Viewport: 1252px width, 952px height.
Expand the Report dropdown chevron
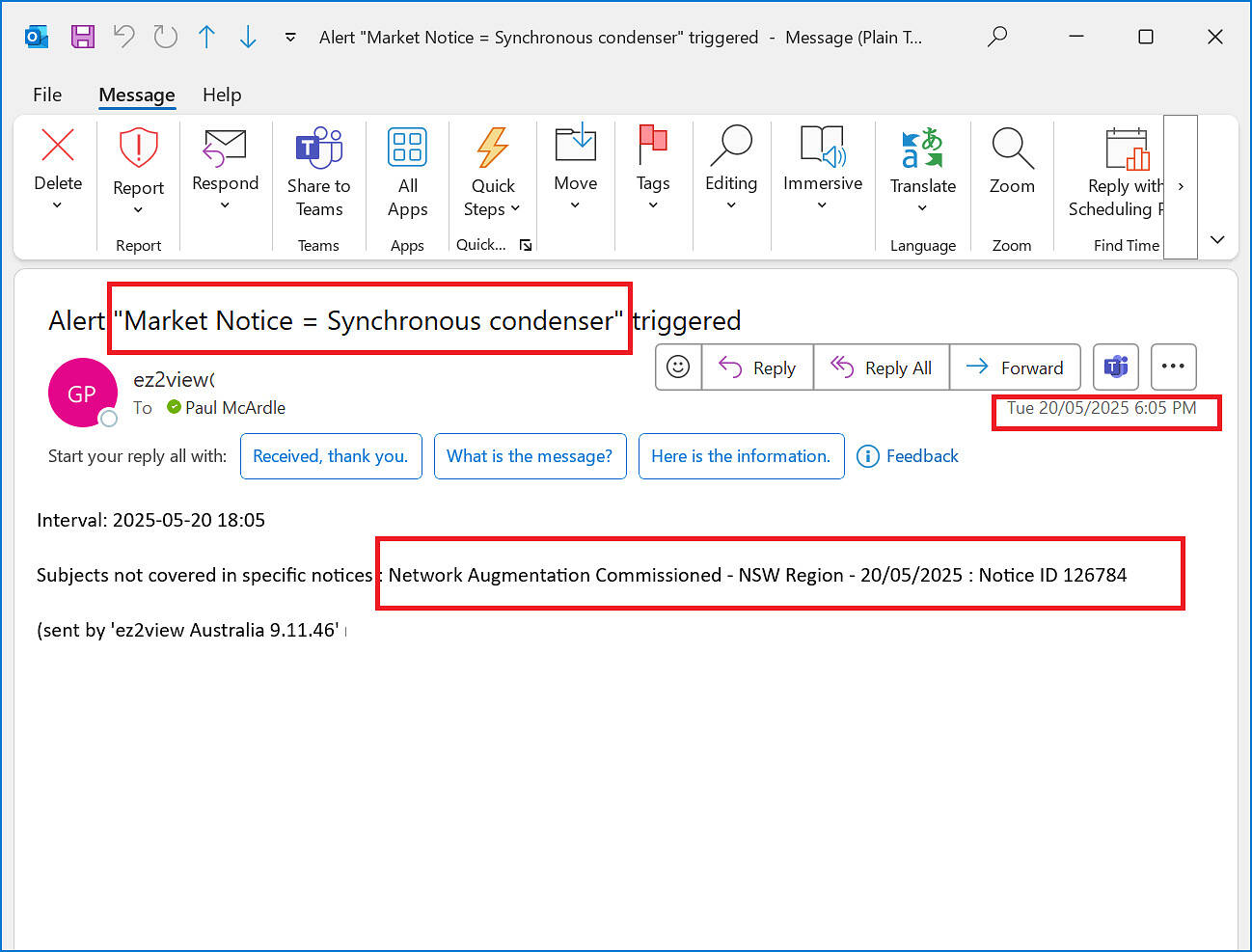[x=138, y=209]
